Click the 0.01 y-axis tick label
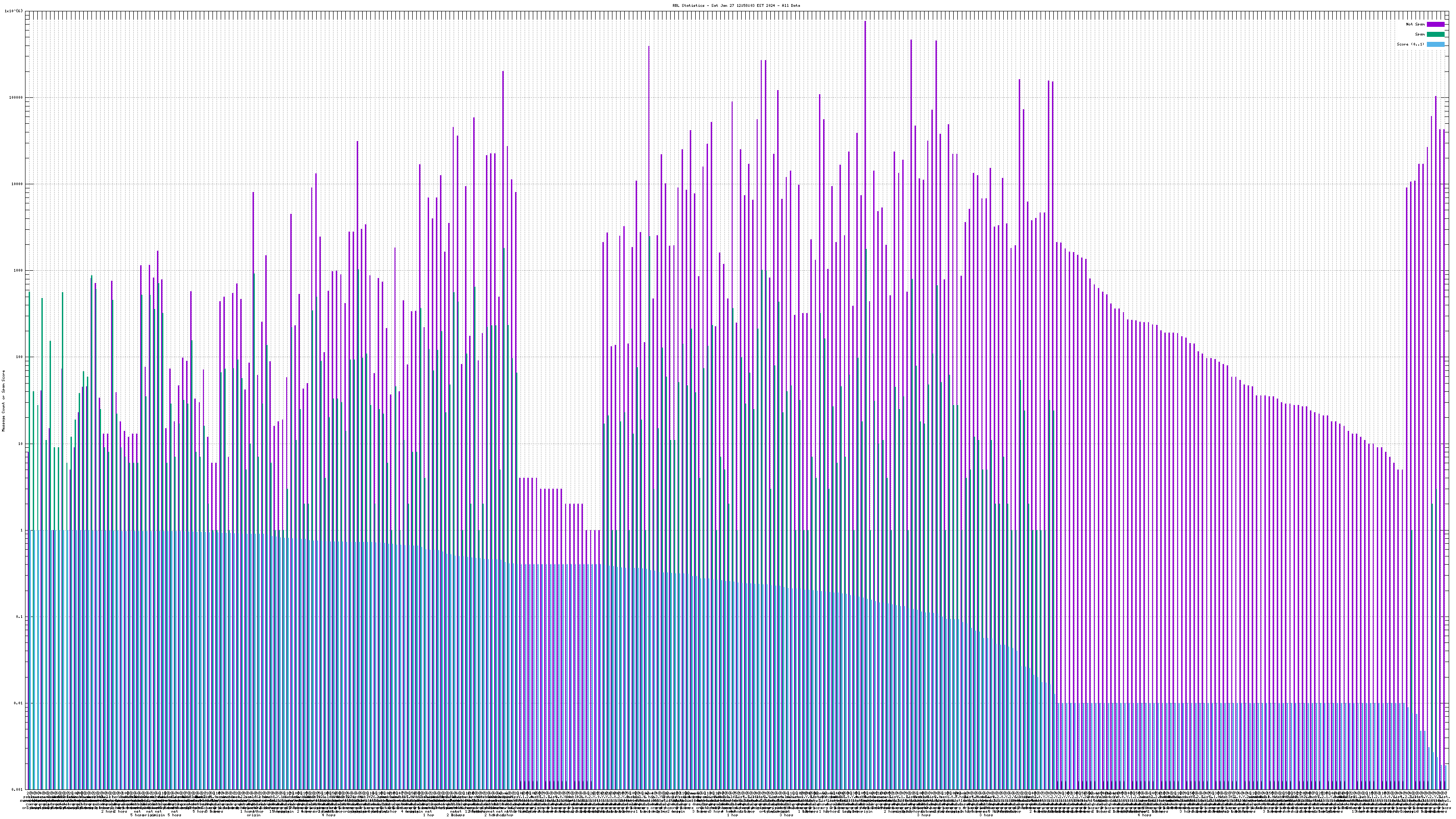Screen dimensions: 1456x819 point(19,703)
